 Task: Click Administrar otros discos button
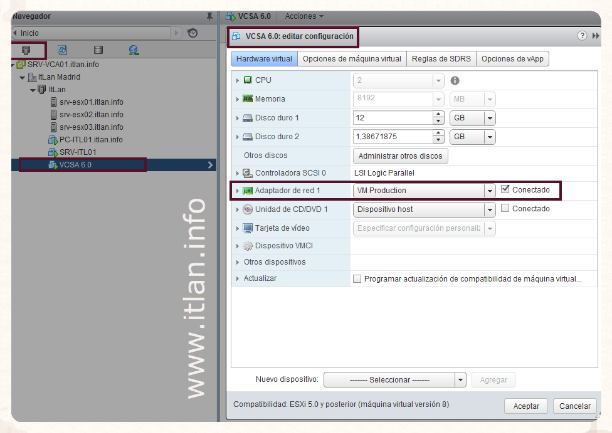[x=401, y=155]
